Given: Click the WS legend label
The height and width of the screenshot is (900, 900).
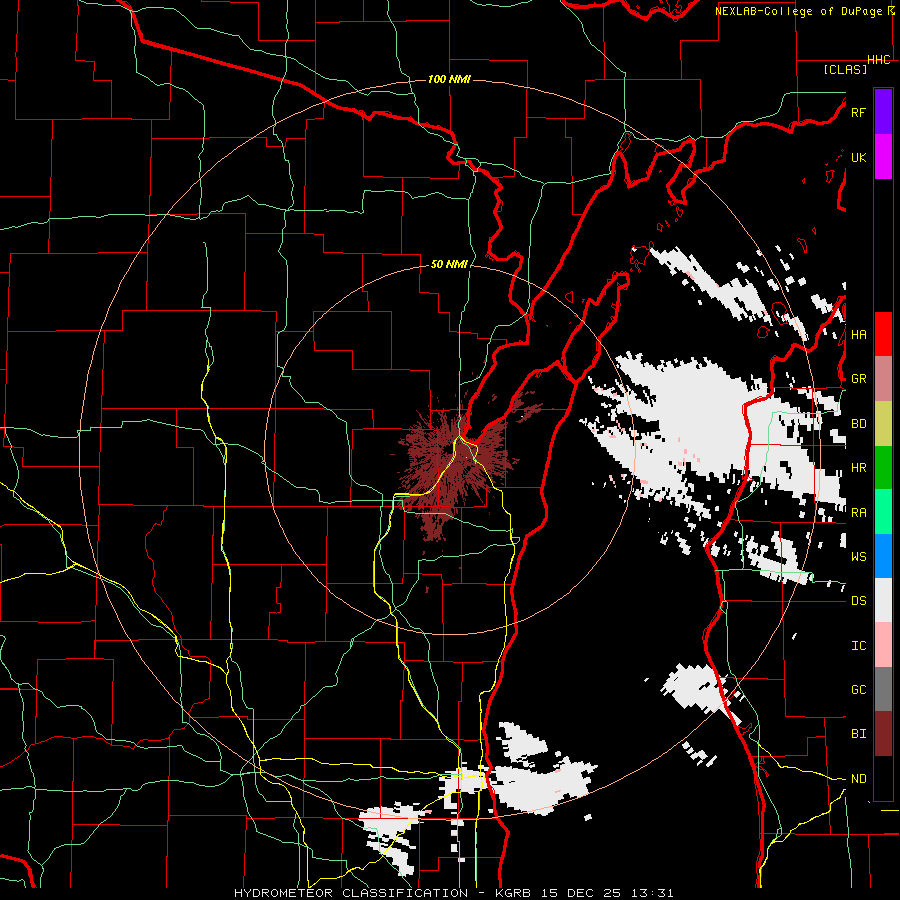Looking at the screenshot, I should [858, 556].
